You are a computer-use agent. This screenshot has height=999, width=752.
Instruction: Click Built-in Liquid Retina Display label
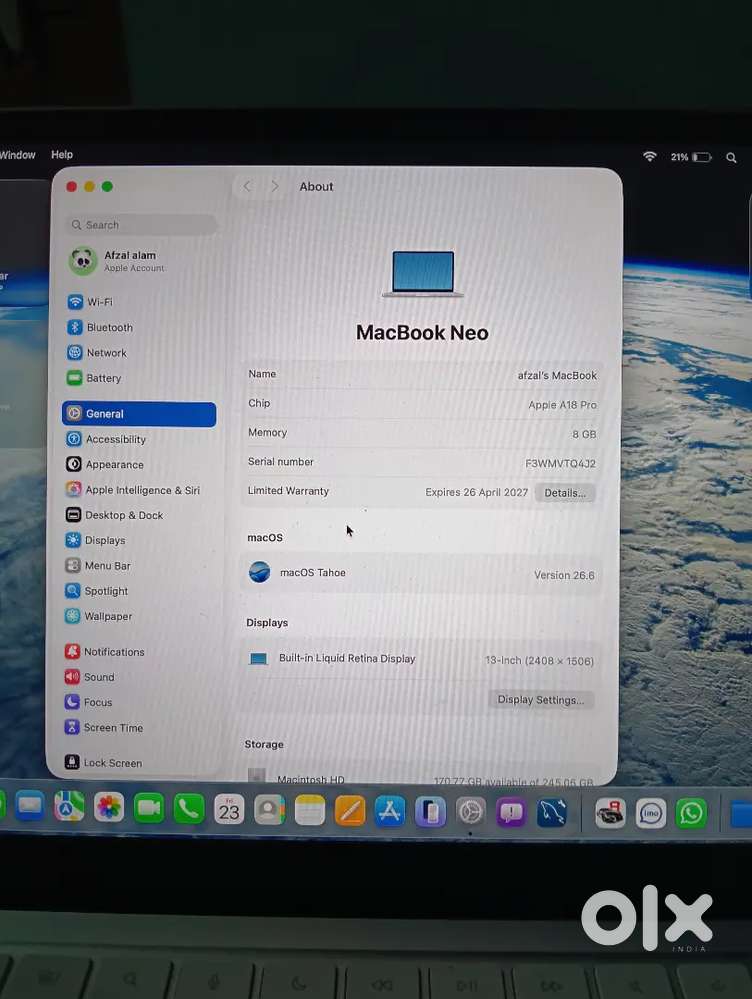coord(347,658)
